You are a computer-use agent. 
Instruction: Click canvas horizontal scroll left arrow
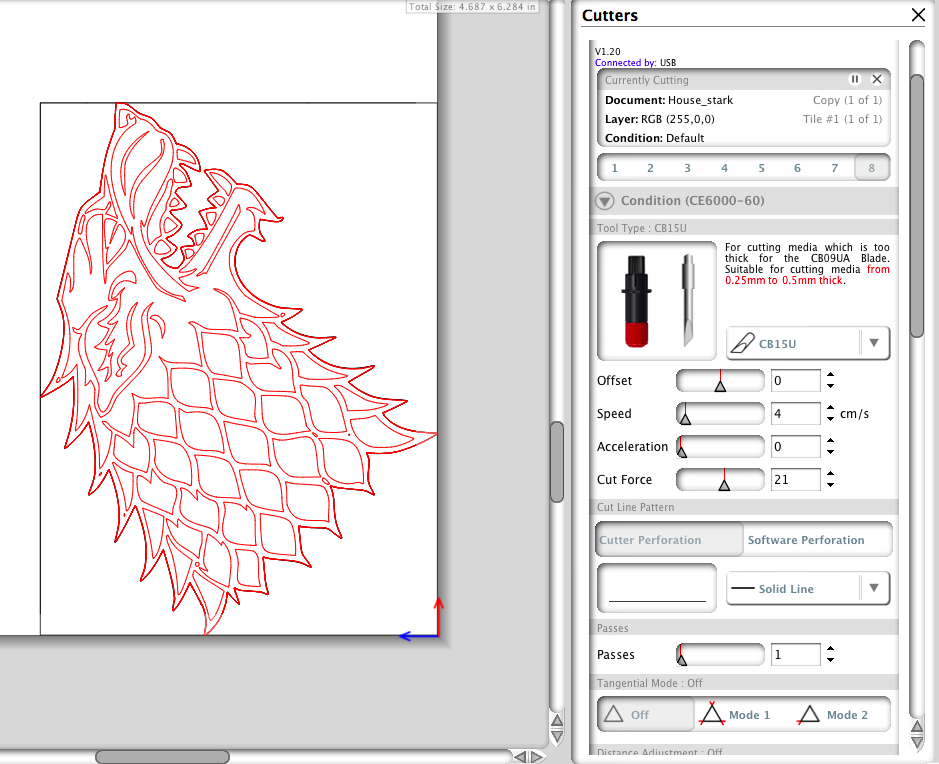519,757
